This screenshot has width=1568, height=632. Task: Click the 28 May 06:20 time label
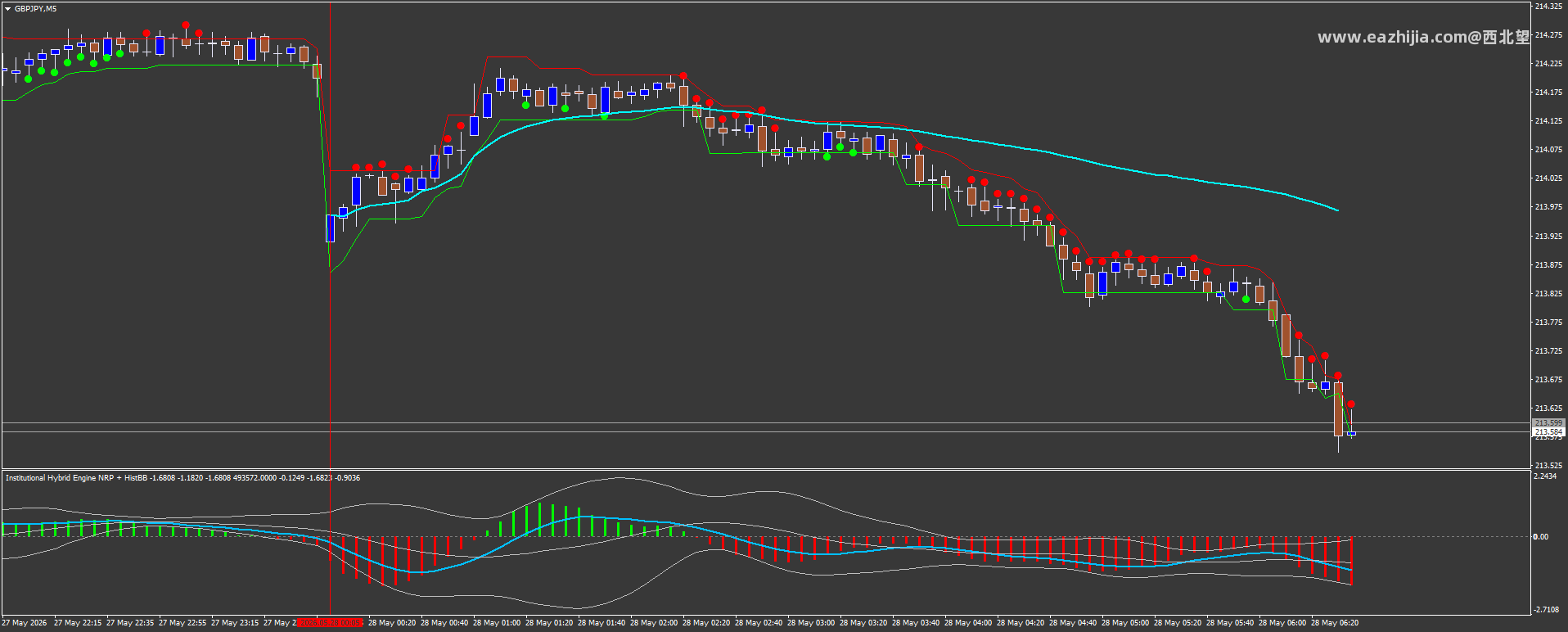click(x=1335, y=623)
